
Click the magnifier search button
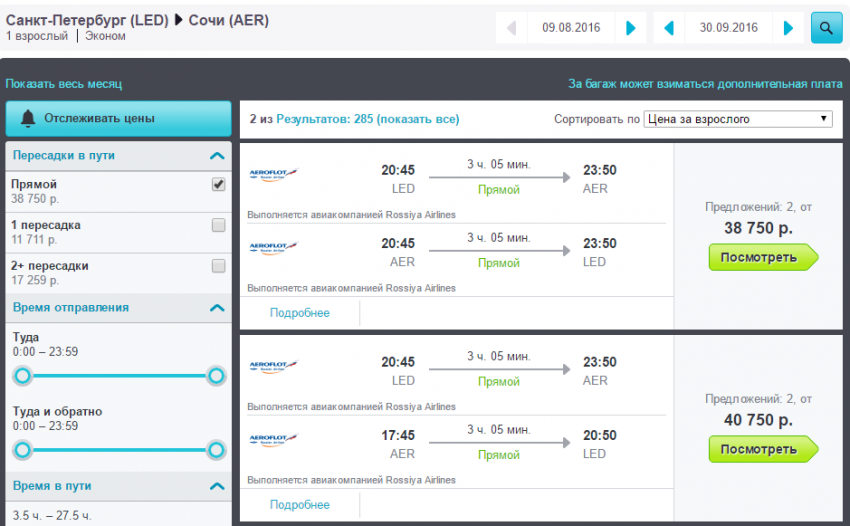coord(826,28)
